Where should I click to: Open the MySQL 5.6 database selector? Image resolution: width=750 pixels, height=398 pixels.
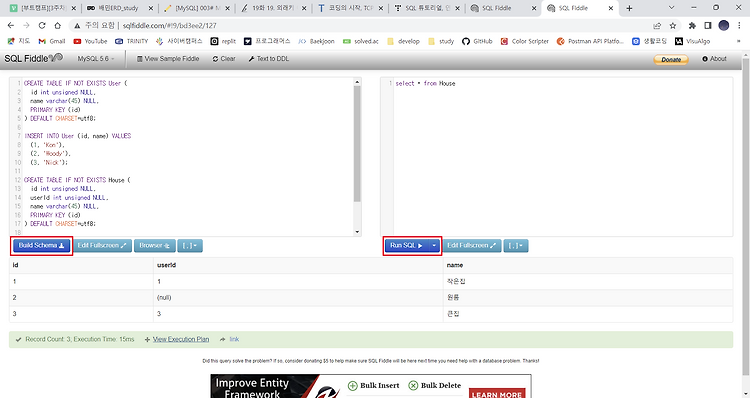click(96, 59)
